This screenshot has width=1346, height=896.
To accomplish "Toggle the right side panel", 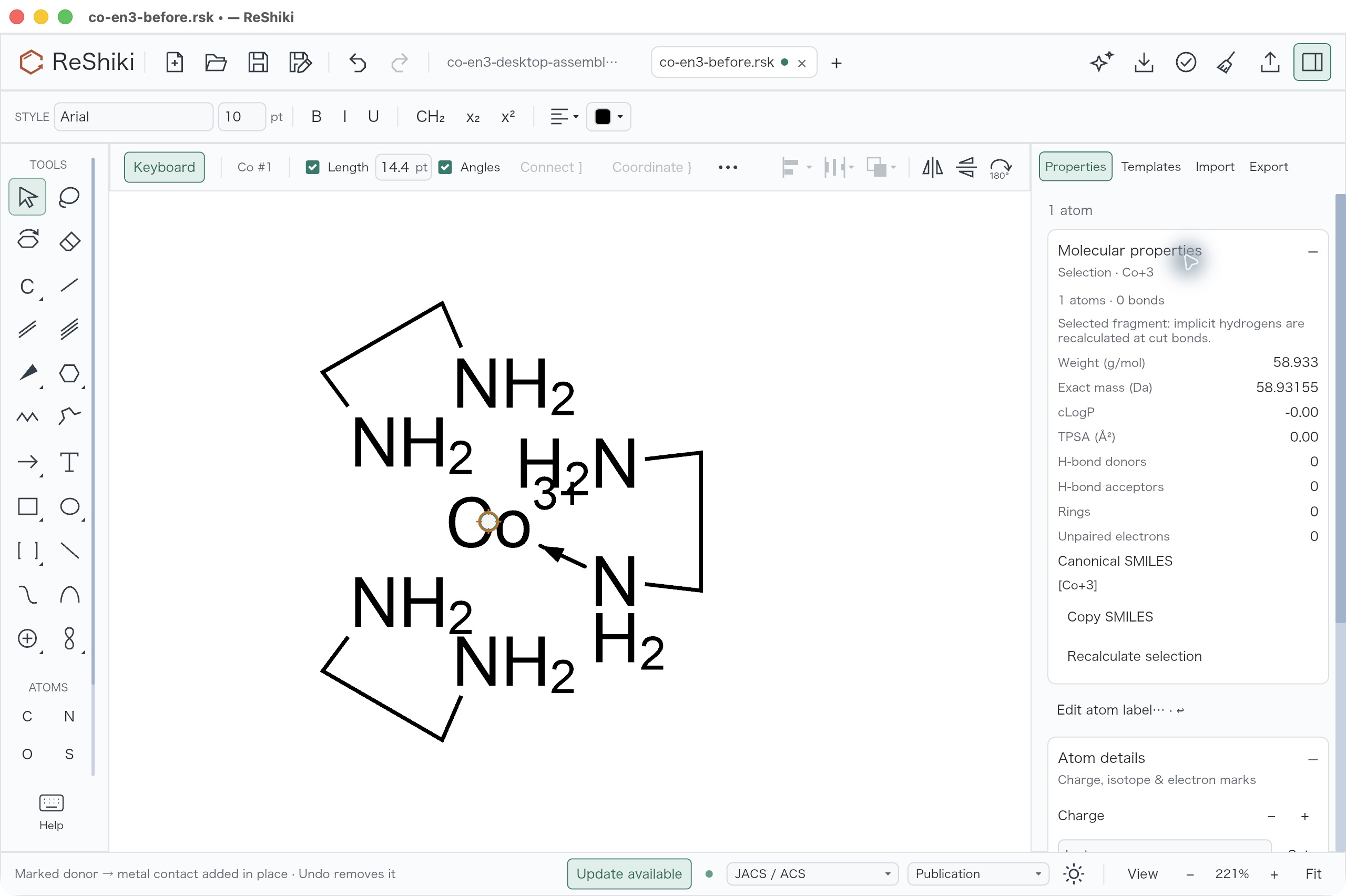I will pos(1311,62).
